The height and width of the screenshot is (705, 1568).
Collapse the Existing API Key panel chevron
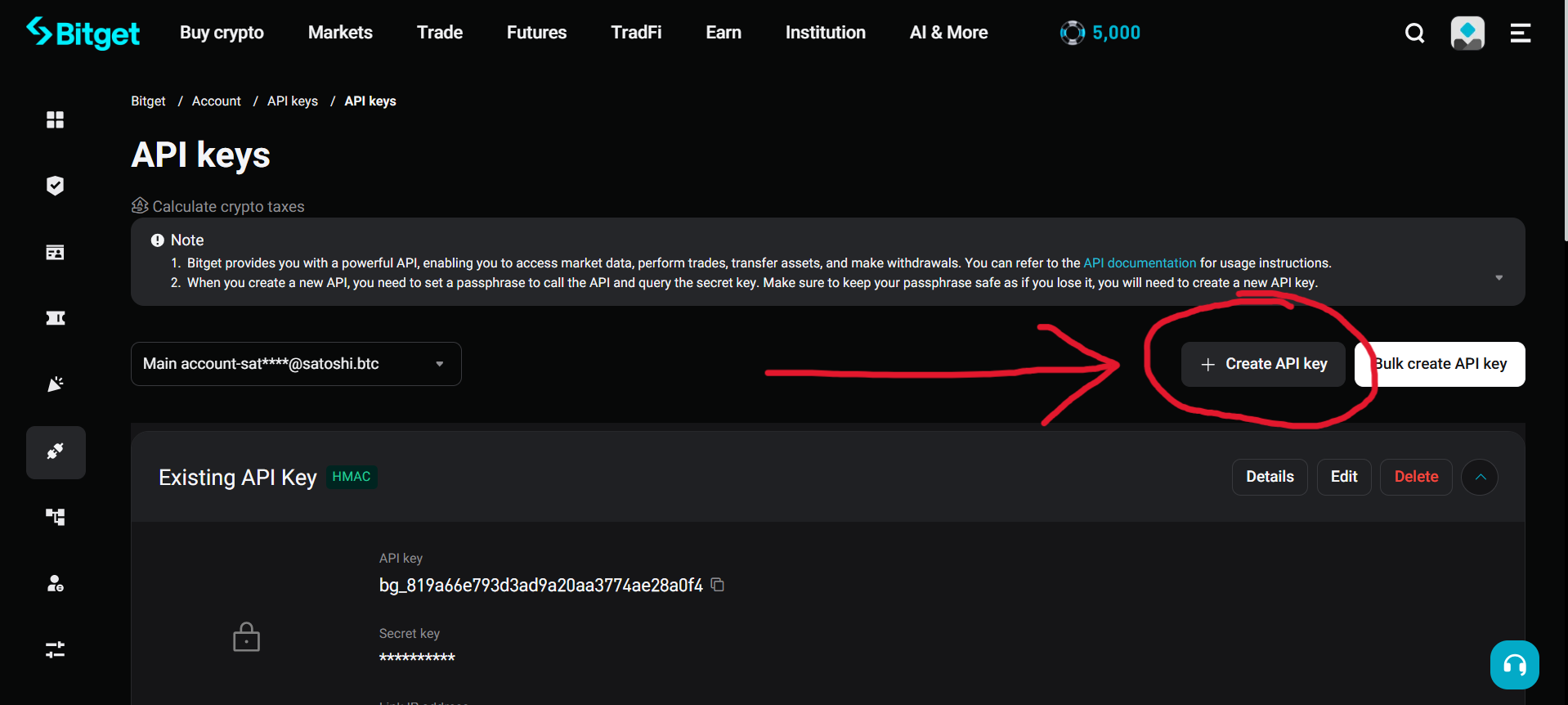(1480, 477)
